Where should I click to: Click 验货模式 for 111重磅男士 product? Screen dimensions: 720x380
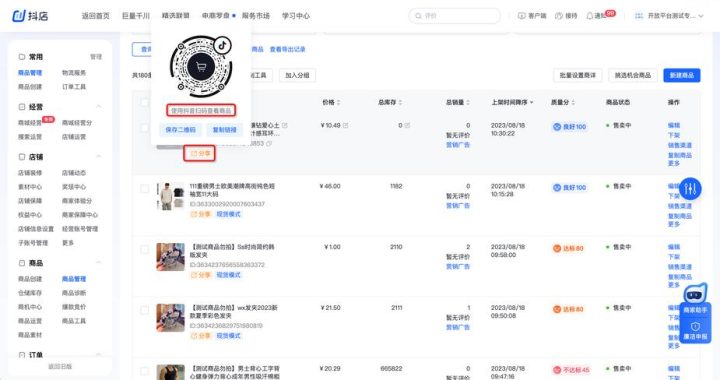click(x=229, y=214)
